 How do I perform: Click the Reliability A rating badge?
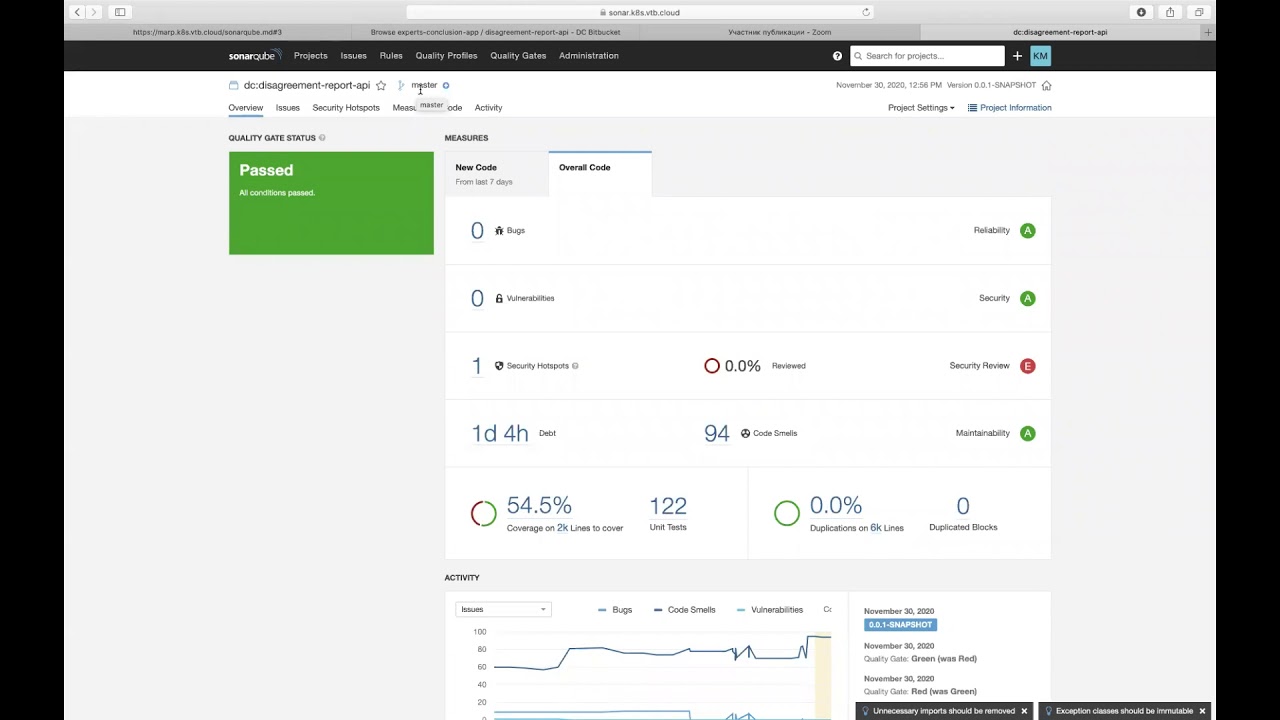click(1027, 231)
